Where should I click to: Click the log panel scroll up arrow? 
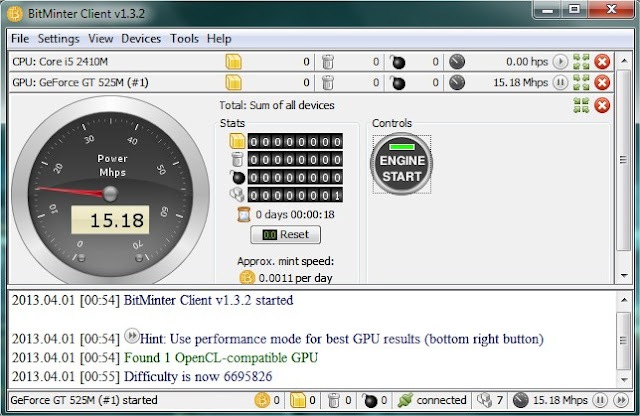click(x=624, y=300)
